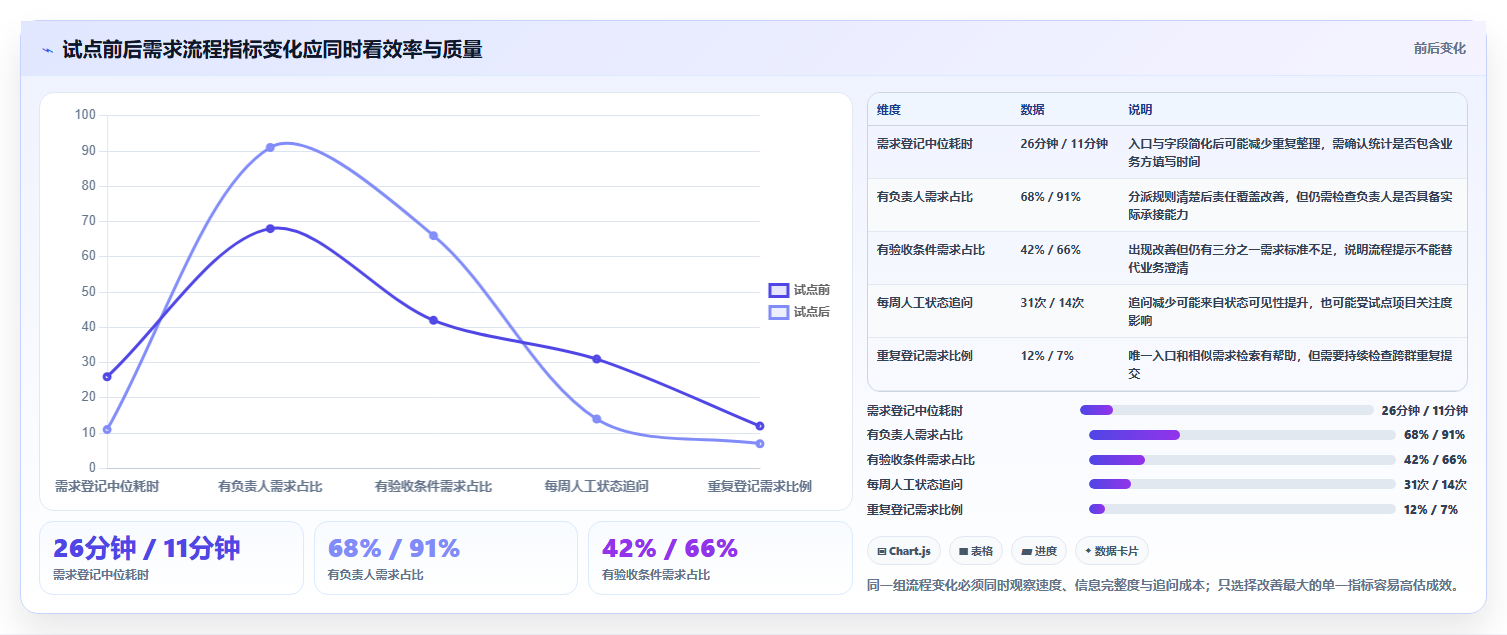Click description starting 出现改善但仍有

point(1290,258)
